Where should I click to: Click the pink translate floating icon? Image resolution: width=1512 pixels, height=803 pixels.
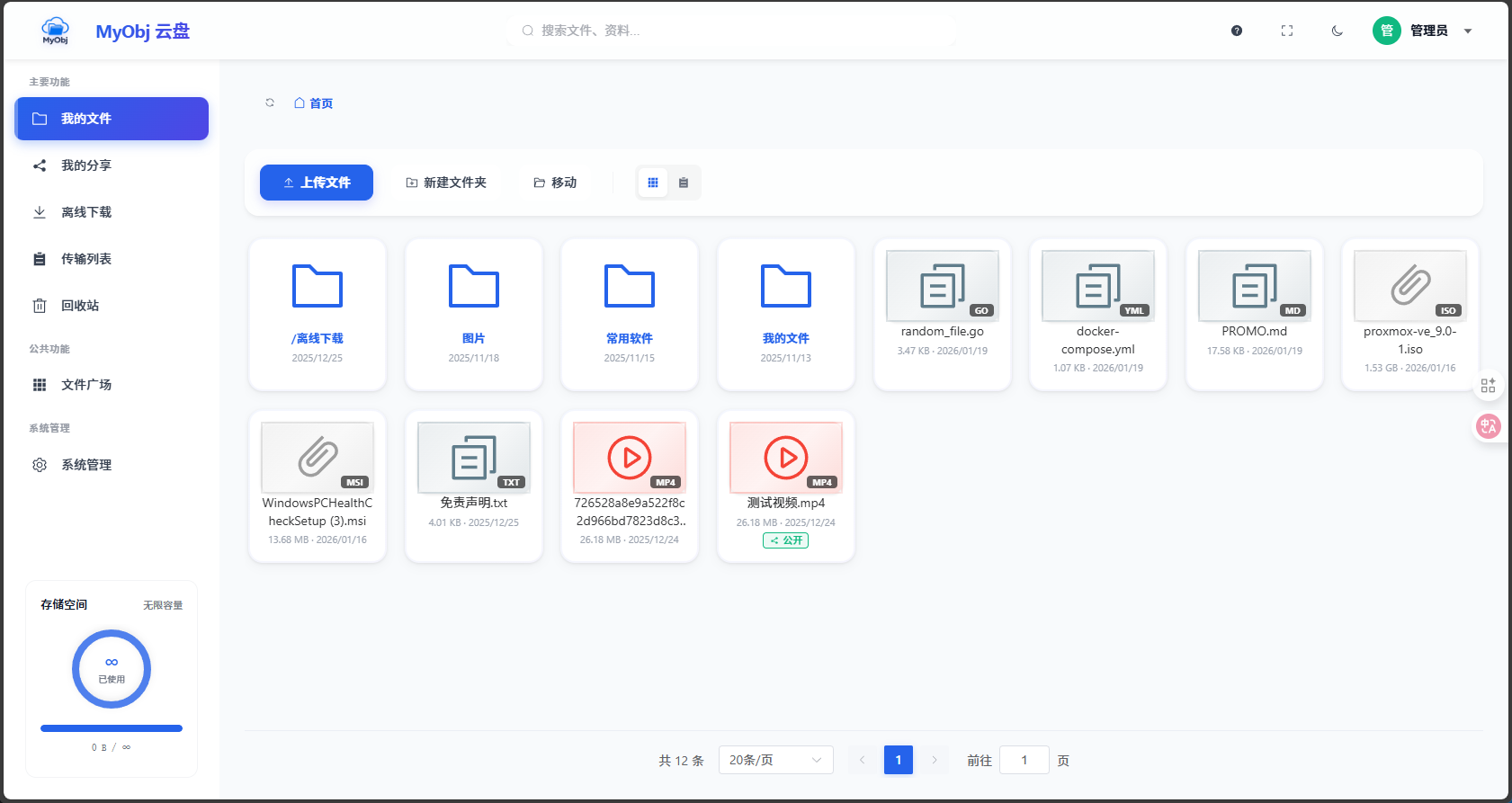pyautogui.click(x=1488, y=426)
